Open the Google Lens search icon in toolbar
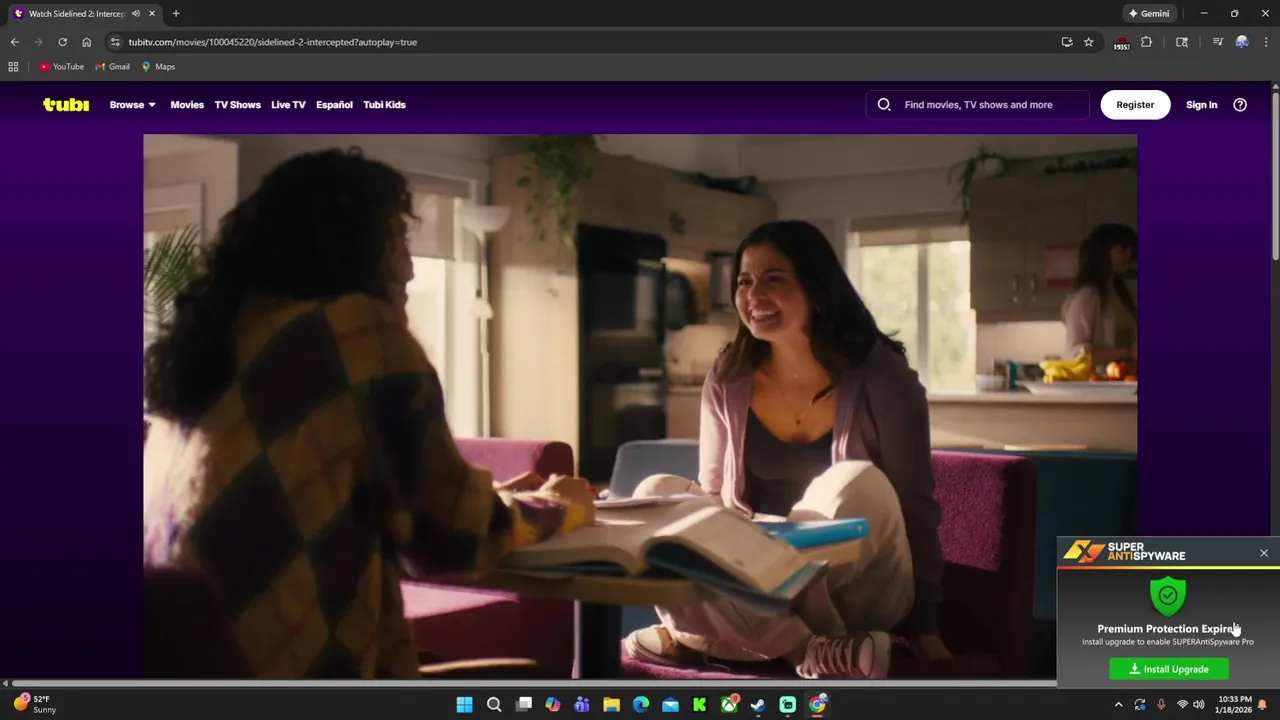The image size is (1280, 720). click(x=1182, y=42)
